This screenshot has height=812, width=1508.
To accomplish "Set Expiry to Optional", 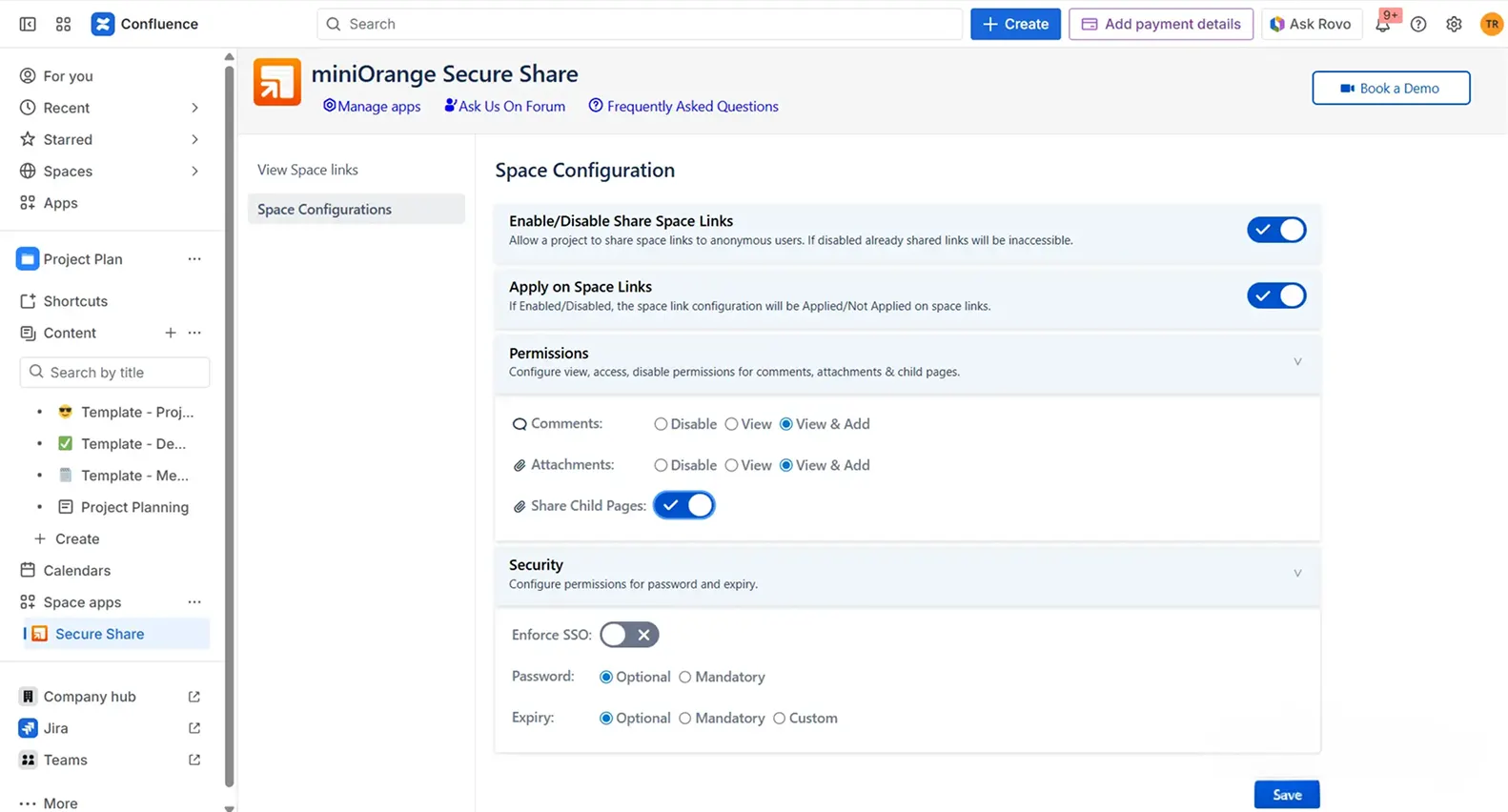I will pyautogui.click(x=606, y=718).
